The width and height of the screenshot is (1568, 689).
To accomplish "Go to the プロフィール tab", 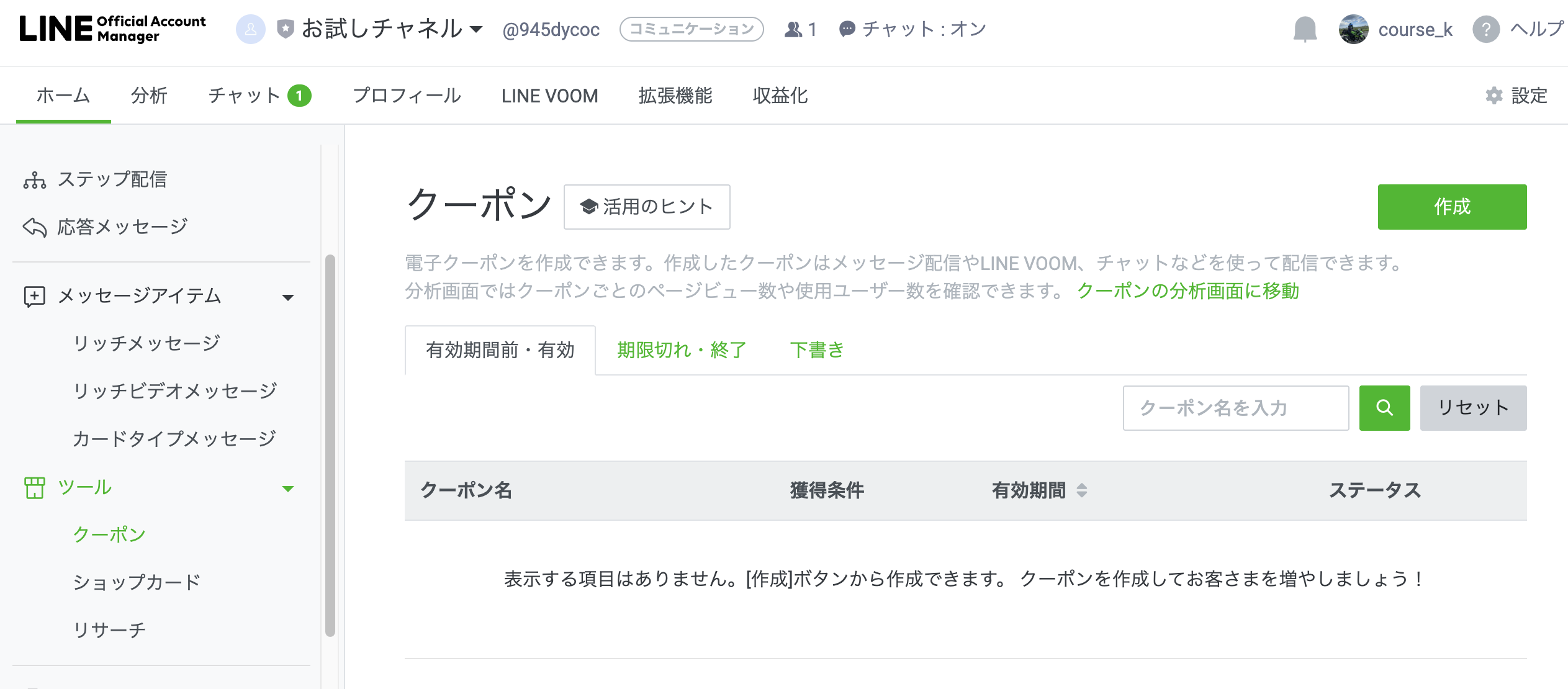I will (x=407, y=96).
